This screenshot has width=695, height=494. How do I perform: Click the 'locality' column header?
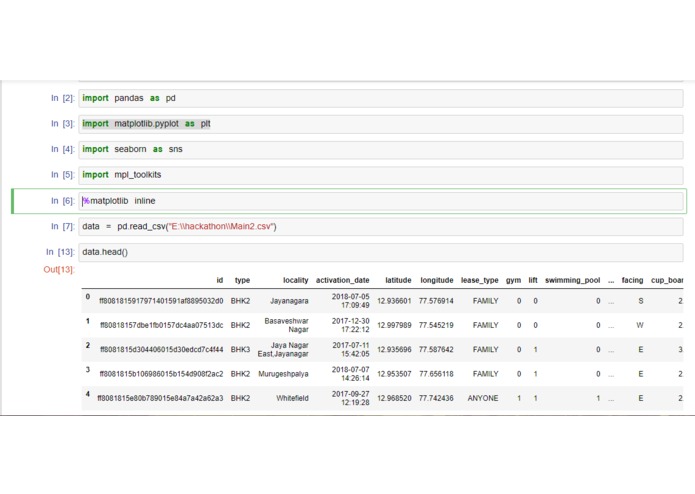(x=296, y=280)
